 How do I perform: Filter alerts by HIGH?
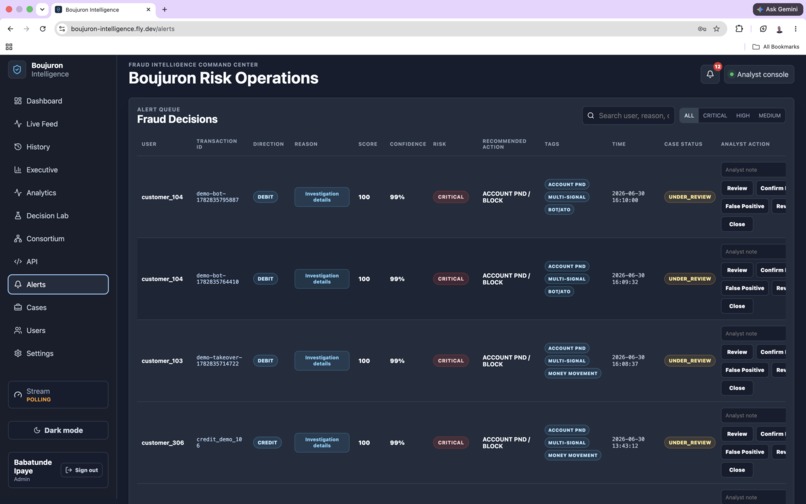click(743, 116)
